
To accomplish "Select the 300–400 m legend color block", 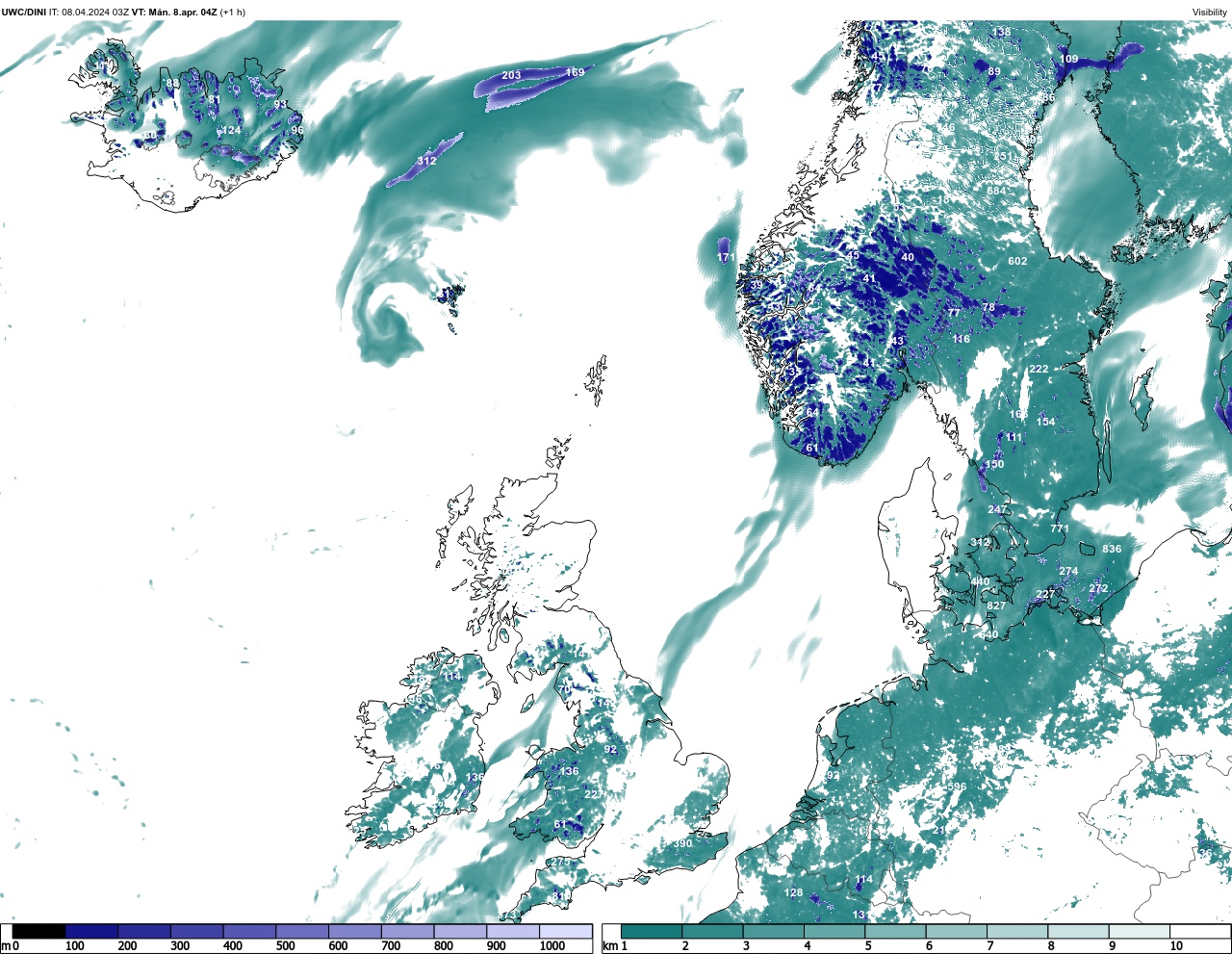I will 197,932.
